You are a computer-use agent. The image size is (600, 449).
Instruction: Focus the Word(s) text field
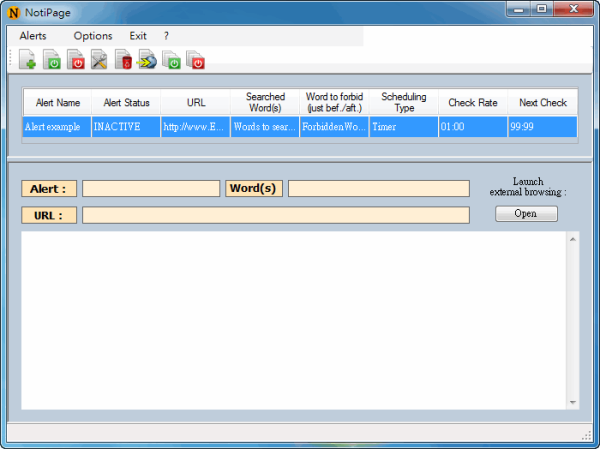(x=378, y=188)
